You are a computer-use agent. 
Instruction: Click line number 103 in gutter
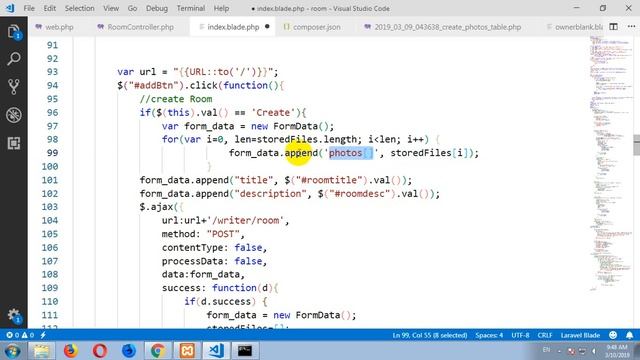[x=49, y=207]
